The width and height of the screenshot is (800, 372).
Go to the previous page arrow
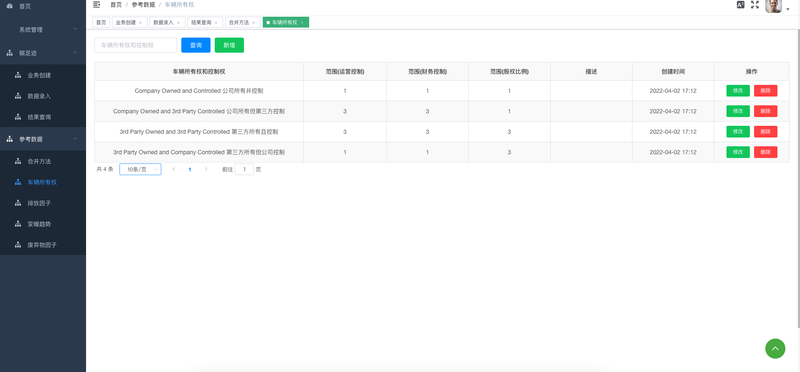click(x=173, y=169)
